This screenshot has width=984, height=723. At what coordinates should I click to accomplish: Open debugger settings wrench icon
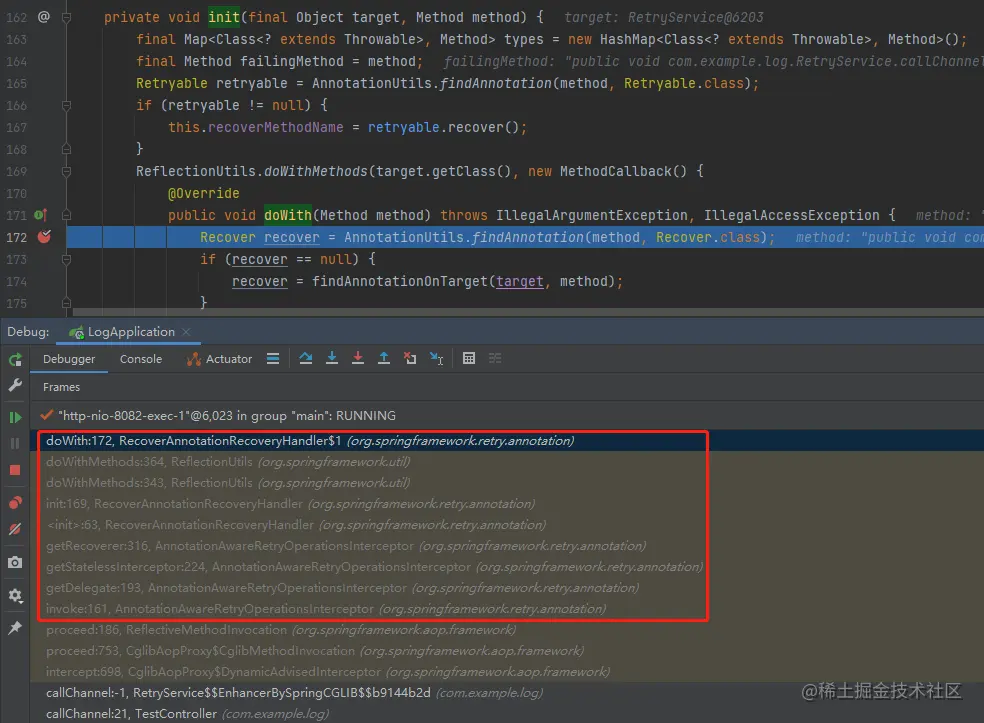click(15, 385)
